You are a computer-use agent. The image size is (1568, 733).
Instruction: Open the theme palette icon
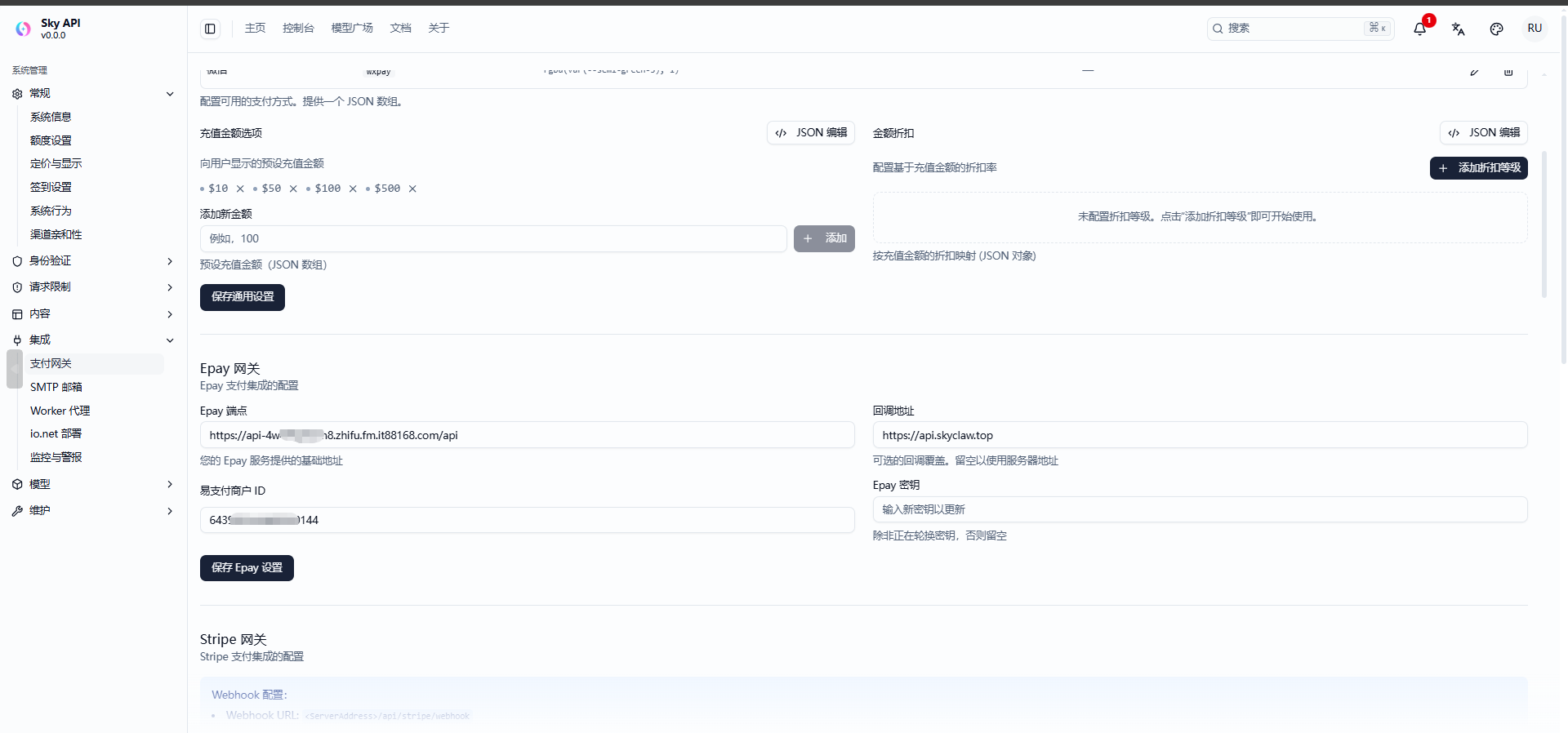[1496, 29]
